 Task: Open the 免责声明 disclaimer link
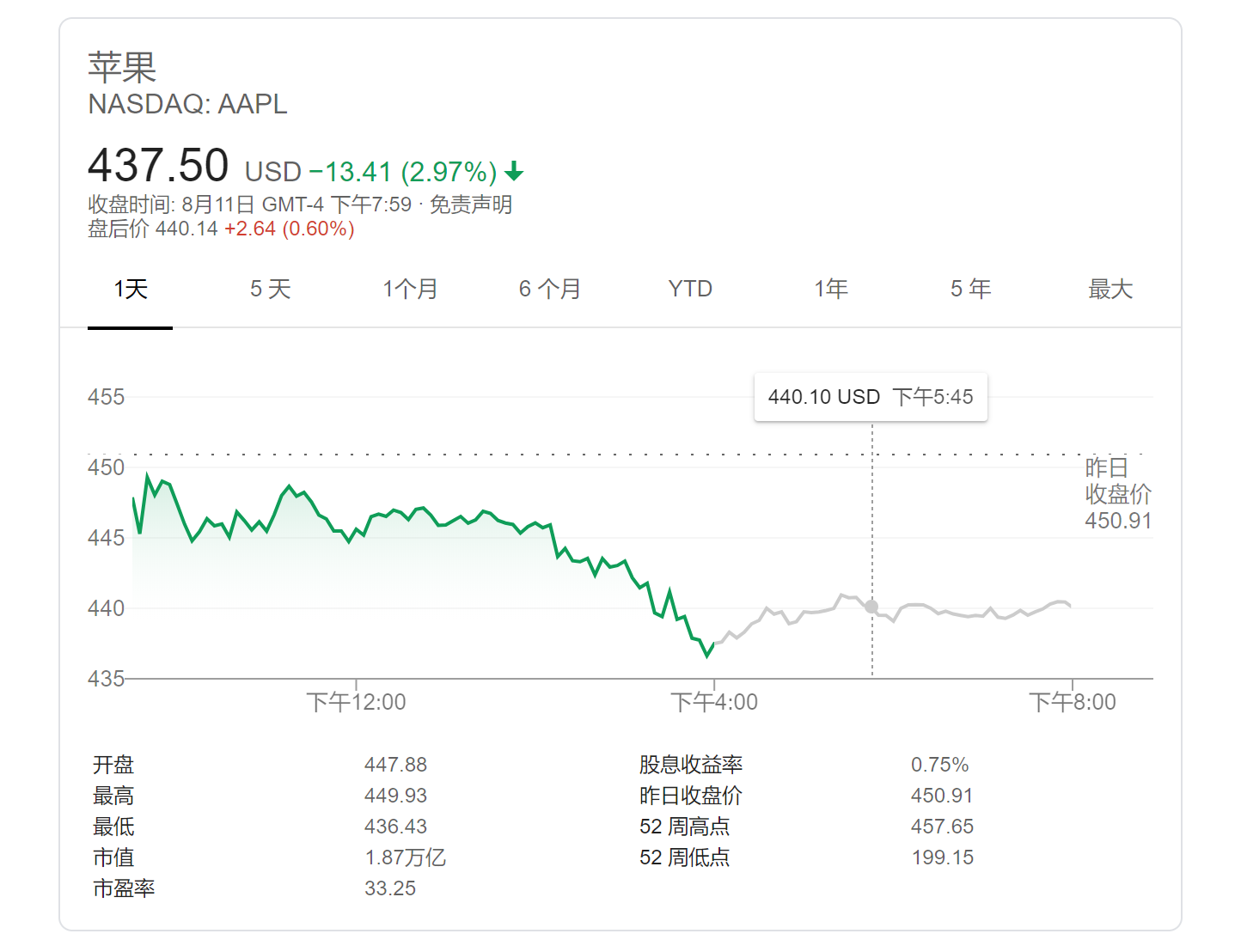[x=471, y=204]
